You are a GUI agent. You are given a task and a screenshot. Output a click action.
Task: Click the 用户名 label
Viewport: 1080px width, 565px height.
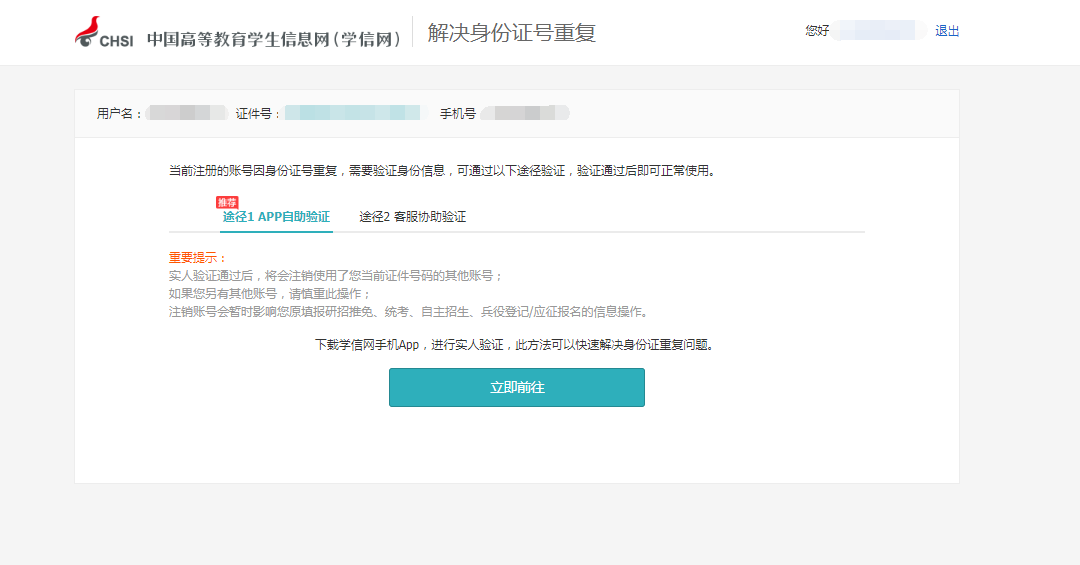pos(119,114)
